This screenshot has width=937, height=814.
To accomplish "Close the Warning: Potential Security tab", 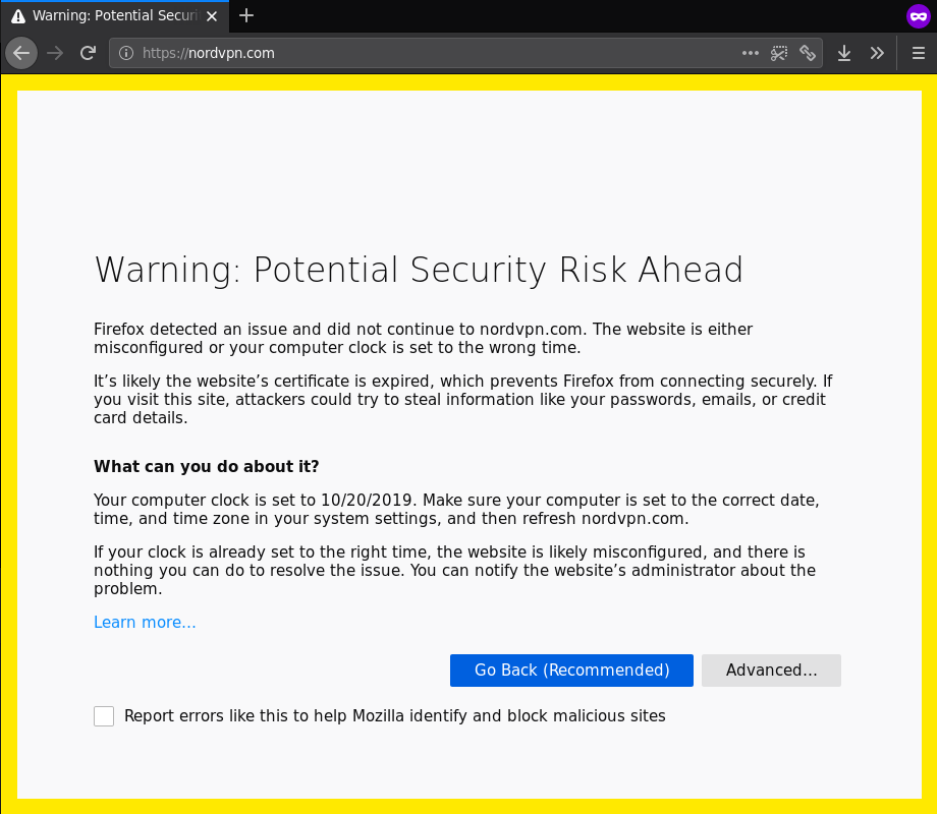I will point(212,16).
